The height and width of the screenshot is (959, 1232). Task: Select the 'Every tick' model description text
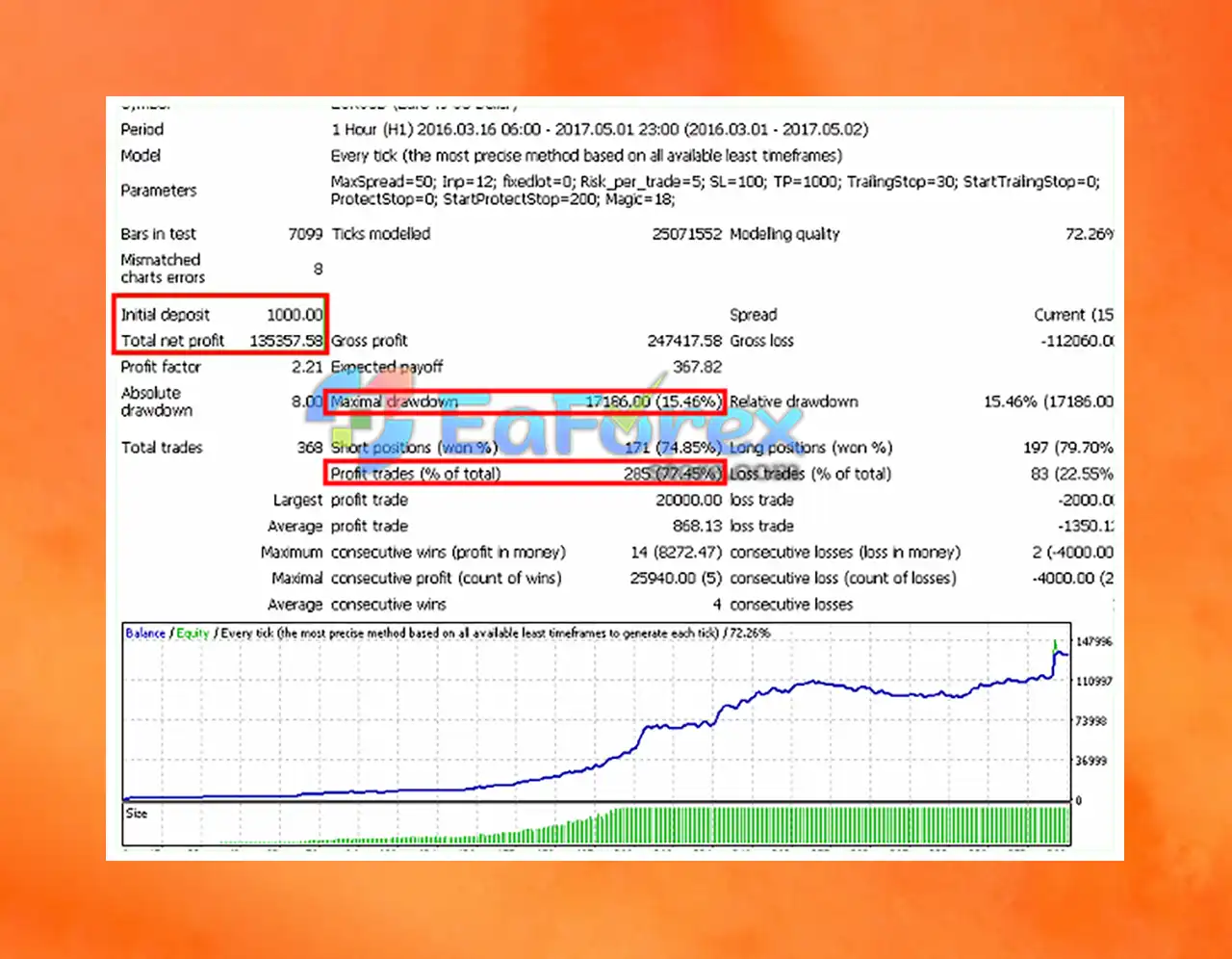(x=586, y=155)
